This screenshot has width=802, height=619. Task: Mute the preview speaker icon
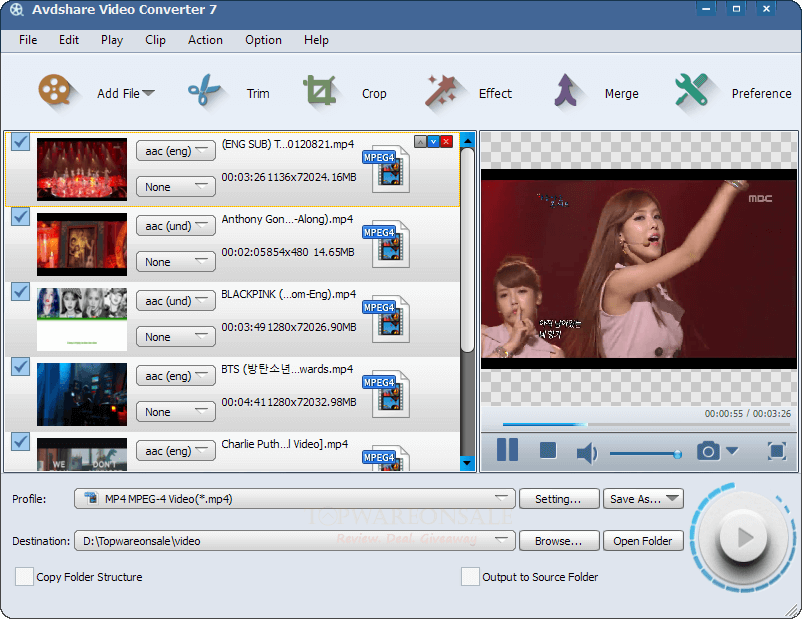pyautogui.click(x=587, y=453)
